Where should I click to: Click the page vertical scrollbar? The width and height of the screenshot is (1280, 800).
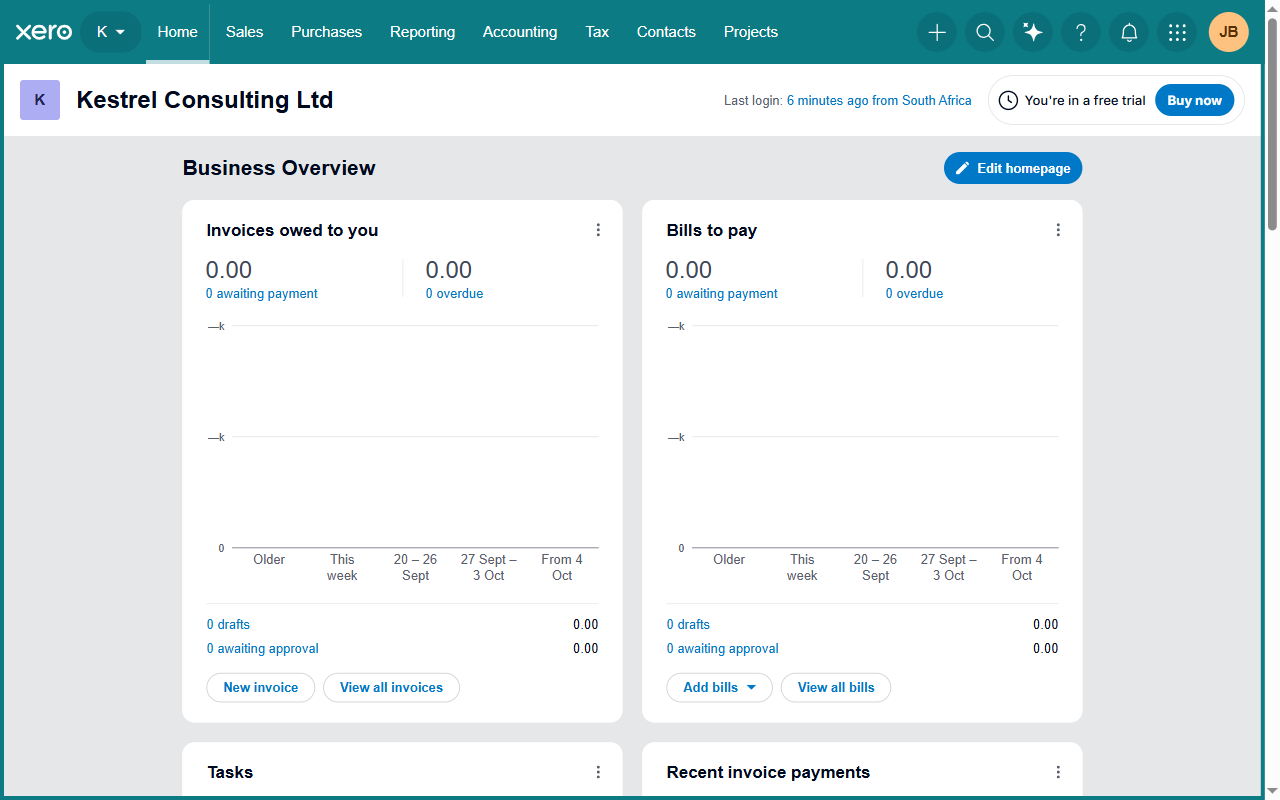pyautogui.click(x=1272, y=125)
